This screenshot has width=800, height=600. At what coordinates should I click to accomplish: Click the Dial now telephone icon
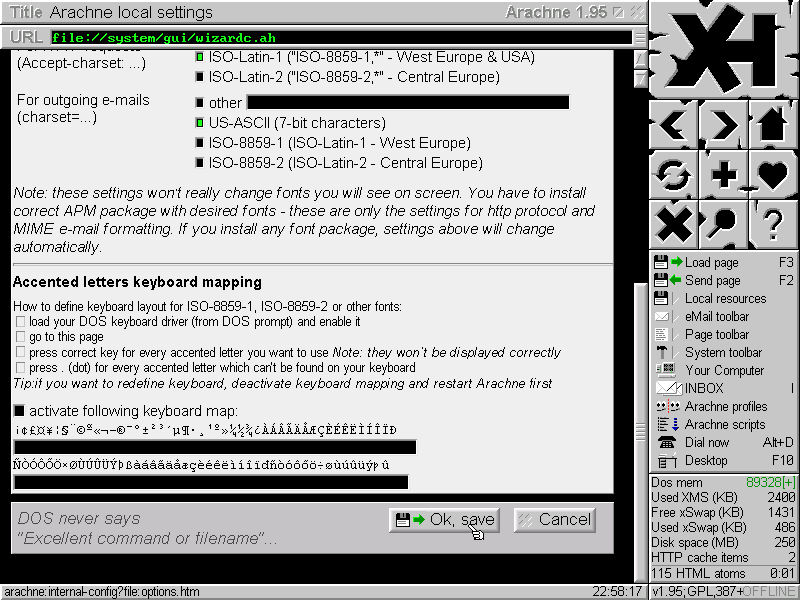(666, 442)
